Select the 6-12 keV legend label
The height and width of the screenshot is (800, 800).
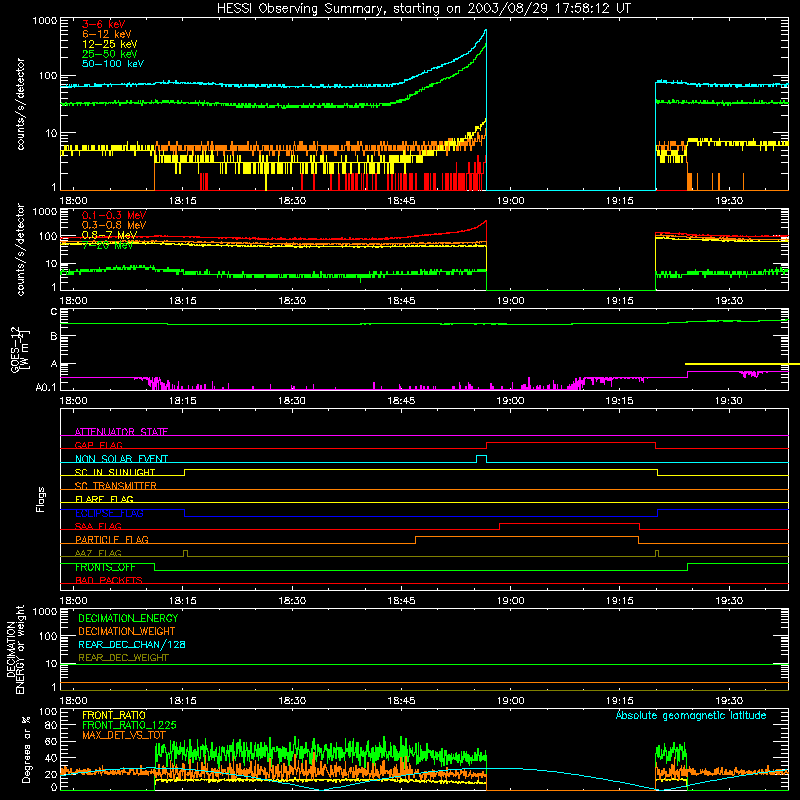[x=107, y=34]
